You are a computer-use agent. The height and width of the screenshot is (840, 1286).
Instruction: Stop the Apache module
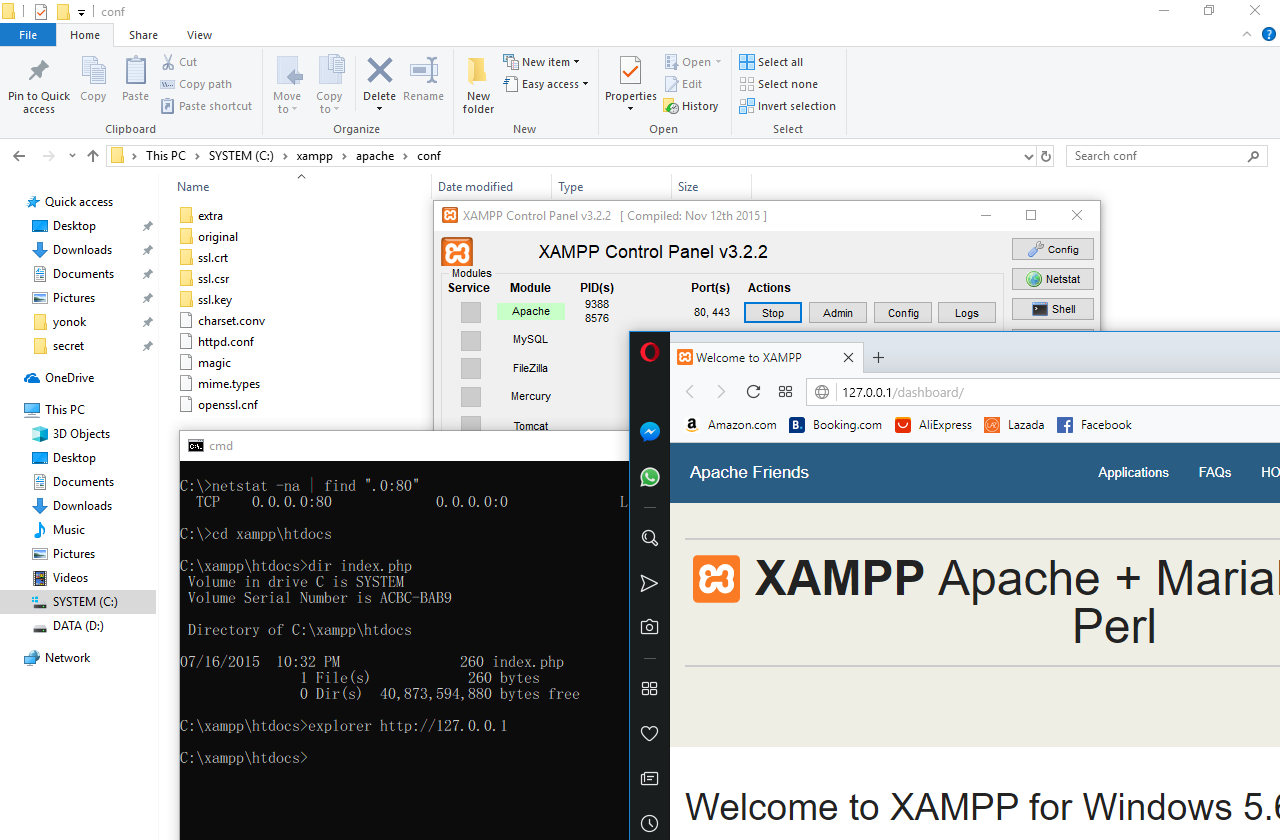click(772, 313)
